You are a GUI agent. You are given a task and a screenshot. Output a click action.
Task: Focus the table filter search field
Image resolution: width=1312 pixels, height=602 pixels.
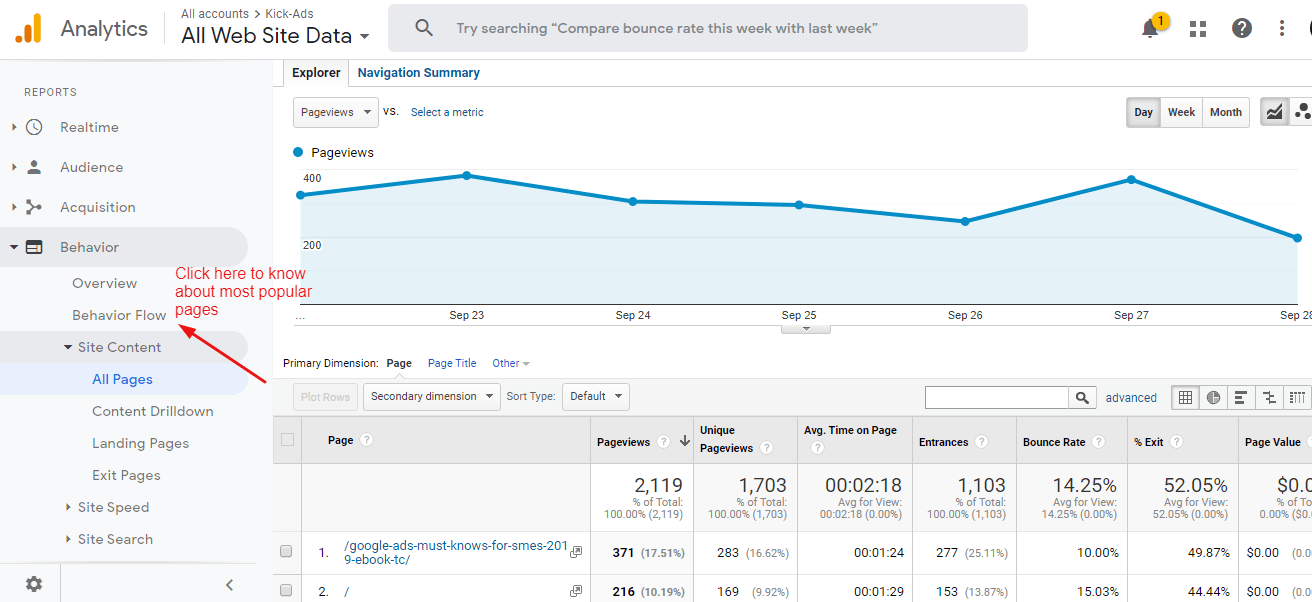click(997, 397)
